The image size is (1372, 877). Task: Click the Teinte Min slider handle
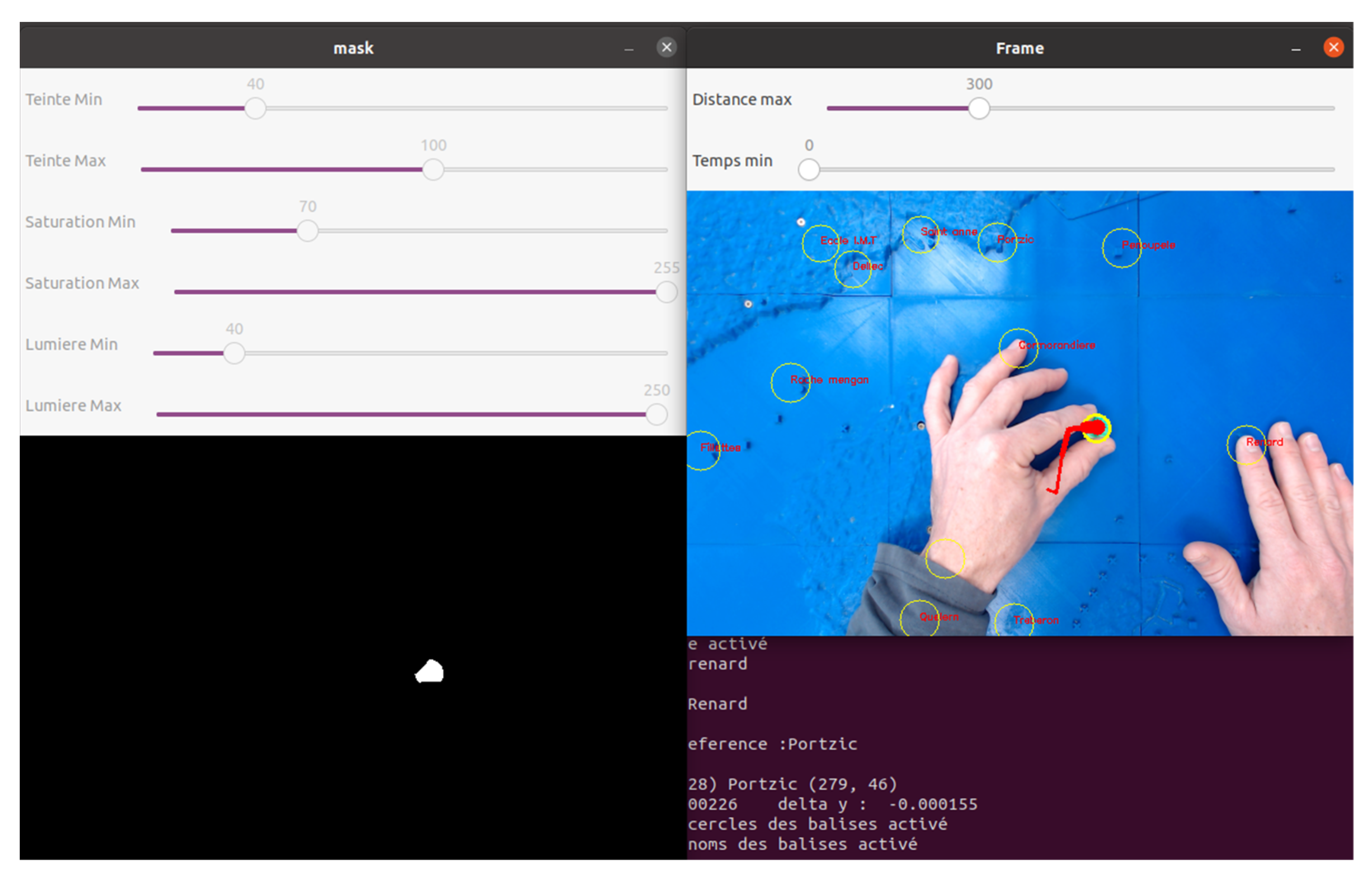[255, 108]
